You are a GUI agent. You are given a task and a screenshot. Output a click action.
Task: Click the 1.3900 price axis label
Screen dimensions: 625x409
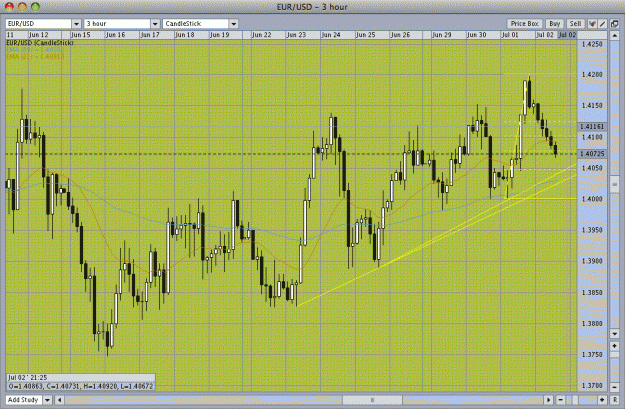(592, 261)
